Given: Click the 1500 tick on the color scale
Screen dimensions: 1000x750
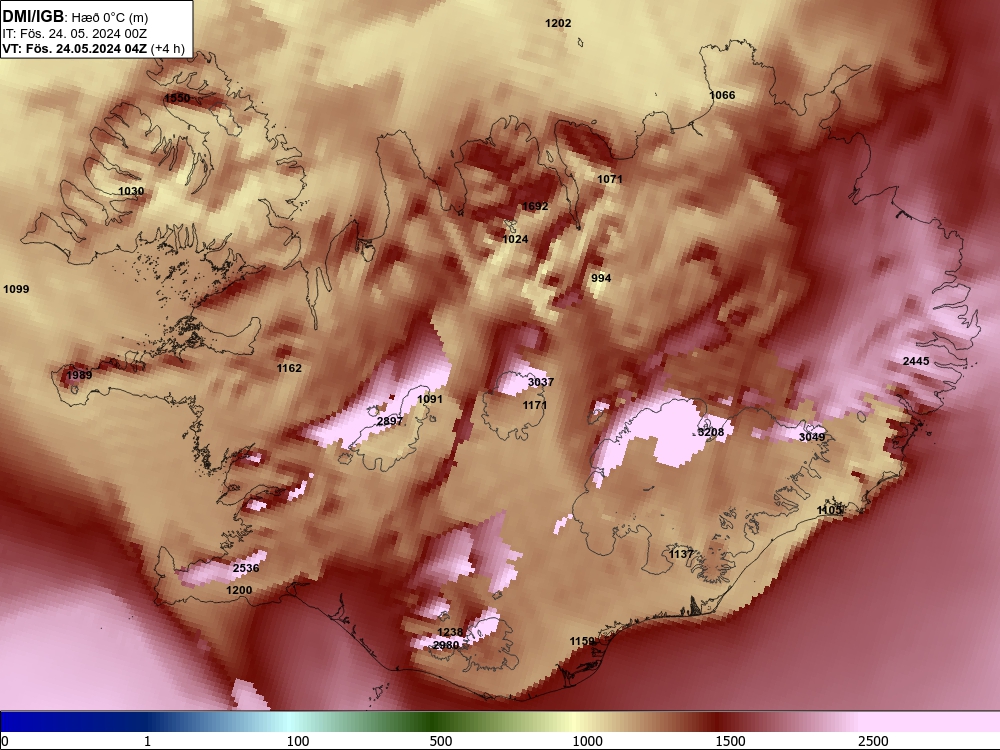Looking at the screenshot, I should coord(730,741).
